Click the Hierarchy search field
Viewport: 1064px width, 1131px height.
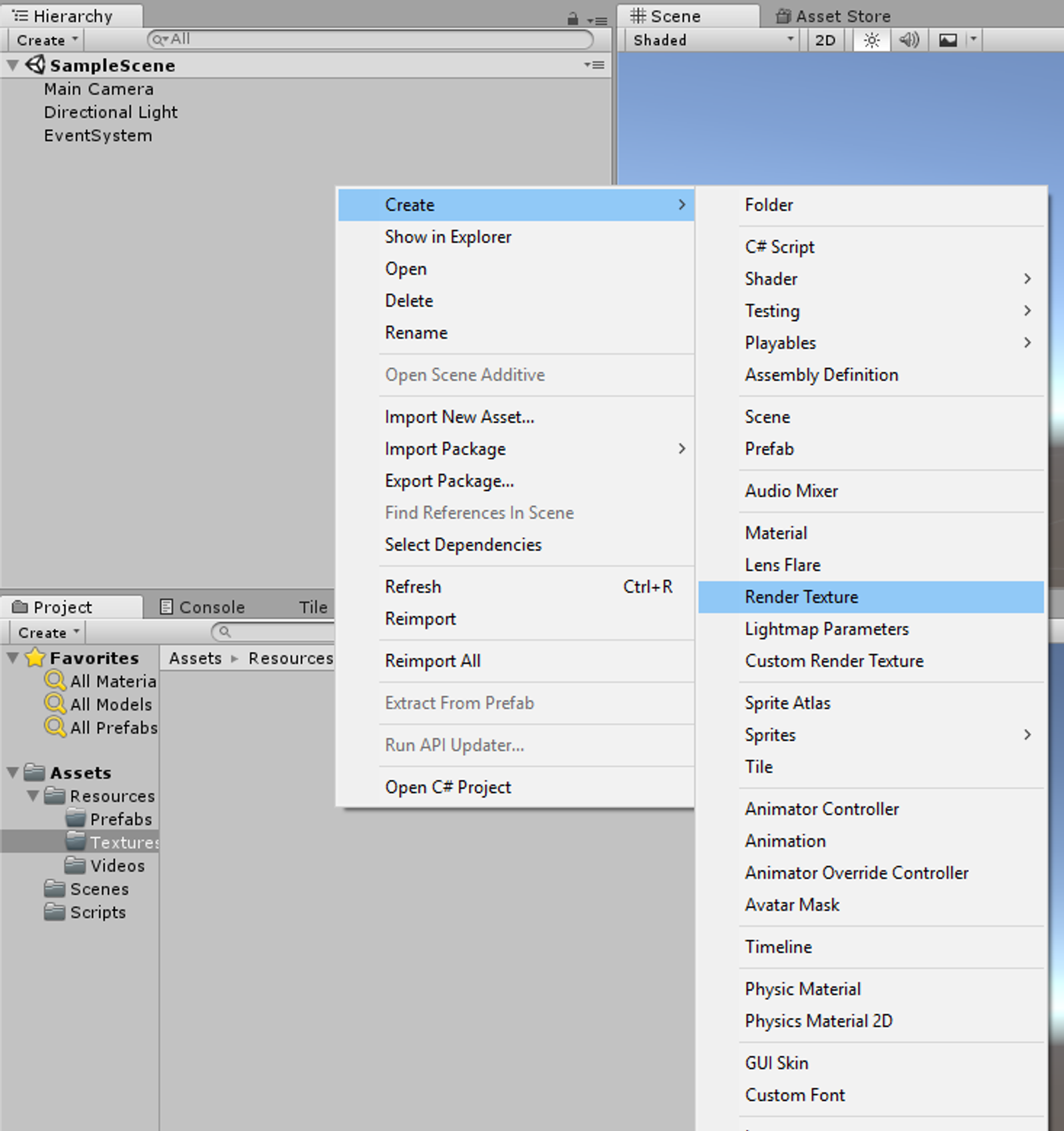click(370, 40)
